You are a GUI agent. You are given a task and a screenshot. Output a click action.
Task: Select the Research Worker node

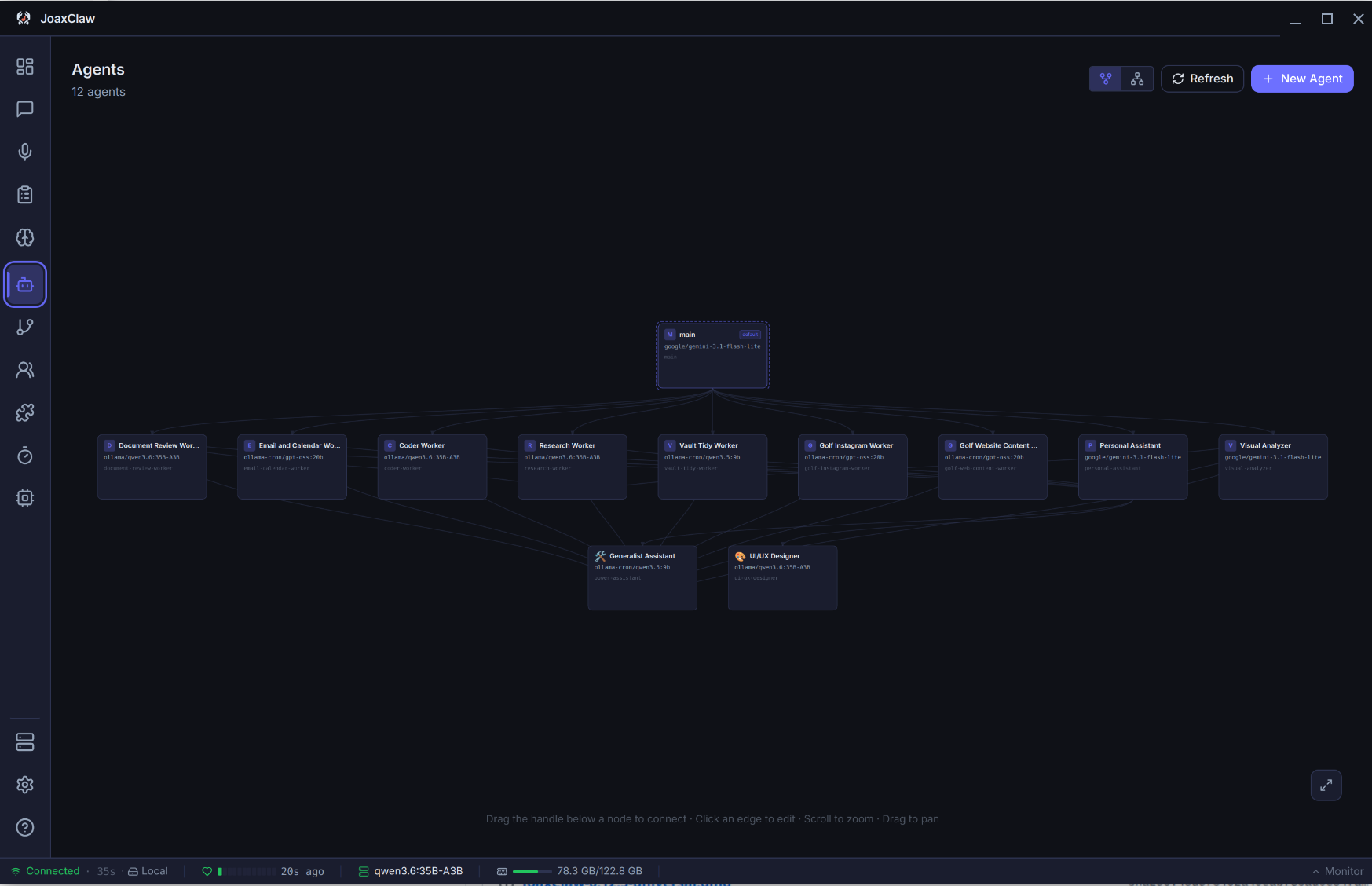(x=573, y=467)
